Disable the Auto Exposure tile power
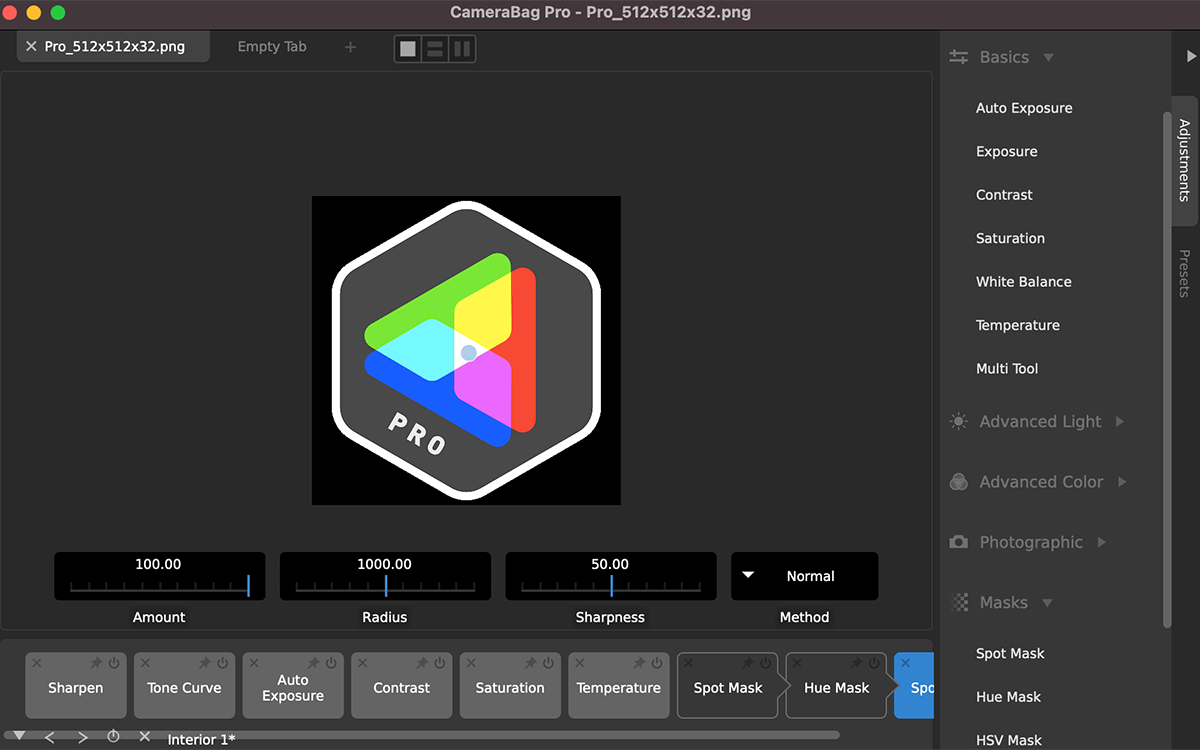The height and width of the screenshot is (750, 1200). tap(331, 663)
